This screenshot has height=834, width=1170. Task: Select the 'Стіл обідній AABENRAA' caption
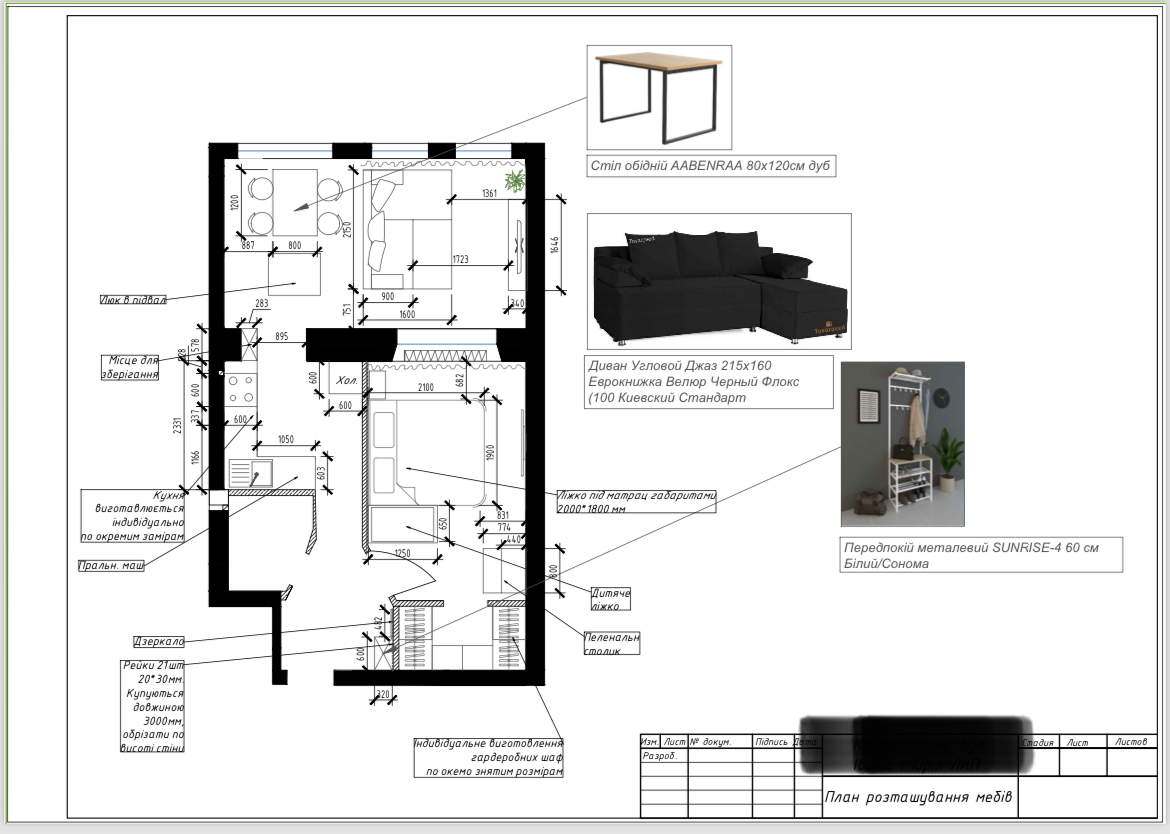(710, 166)
